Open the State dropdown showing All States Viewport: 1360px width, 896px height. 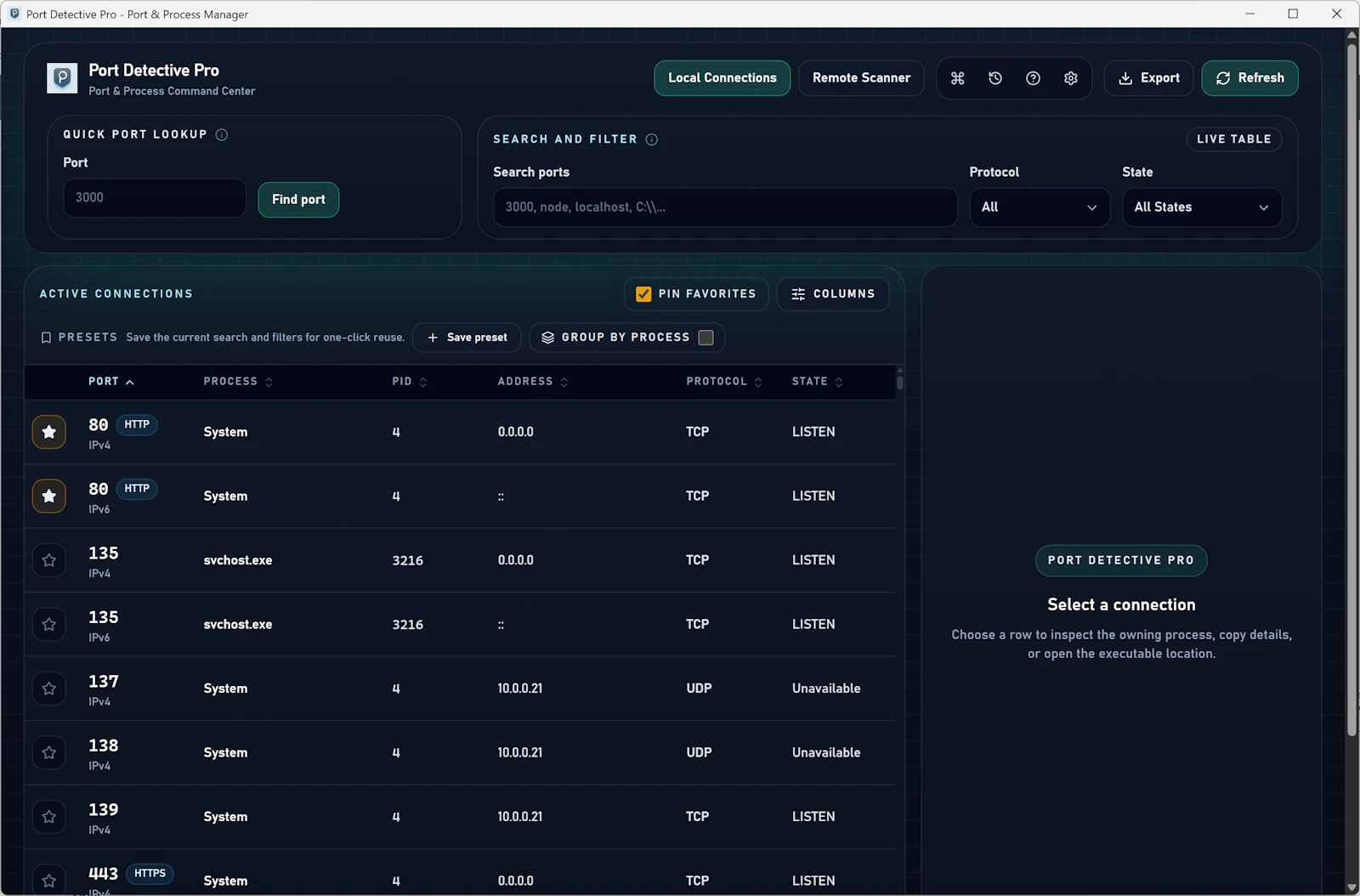click(1202, 207)
